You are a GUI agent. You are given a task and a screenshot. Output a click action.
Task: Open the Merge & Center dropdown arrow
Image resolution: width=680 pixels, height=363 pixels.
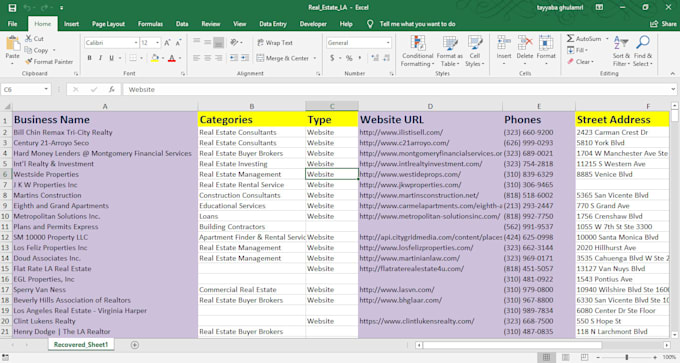[315, 58]
